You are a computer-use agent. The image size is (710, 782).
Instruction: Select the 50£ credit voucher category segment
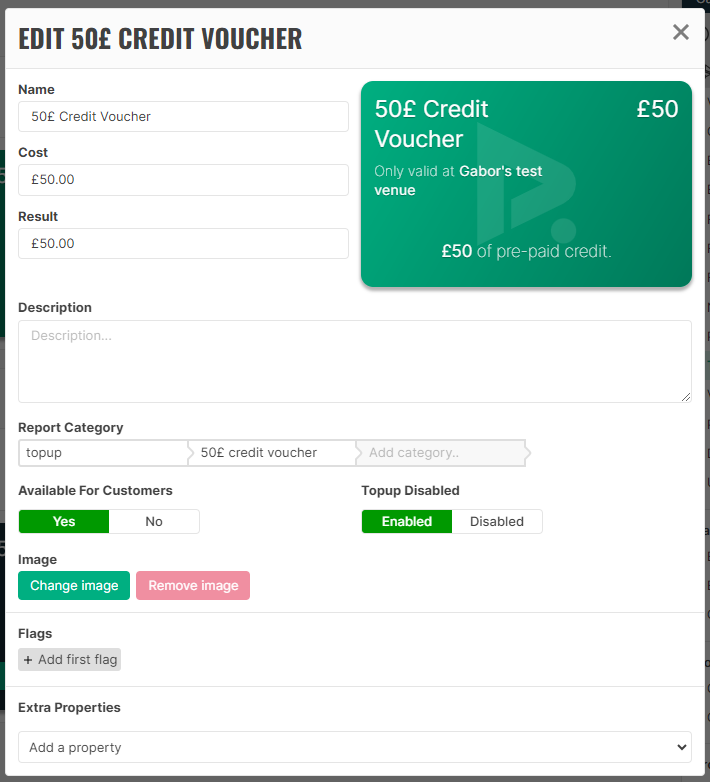[x=272, y=453]
